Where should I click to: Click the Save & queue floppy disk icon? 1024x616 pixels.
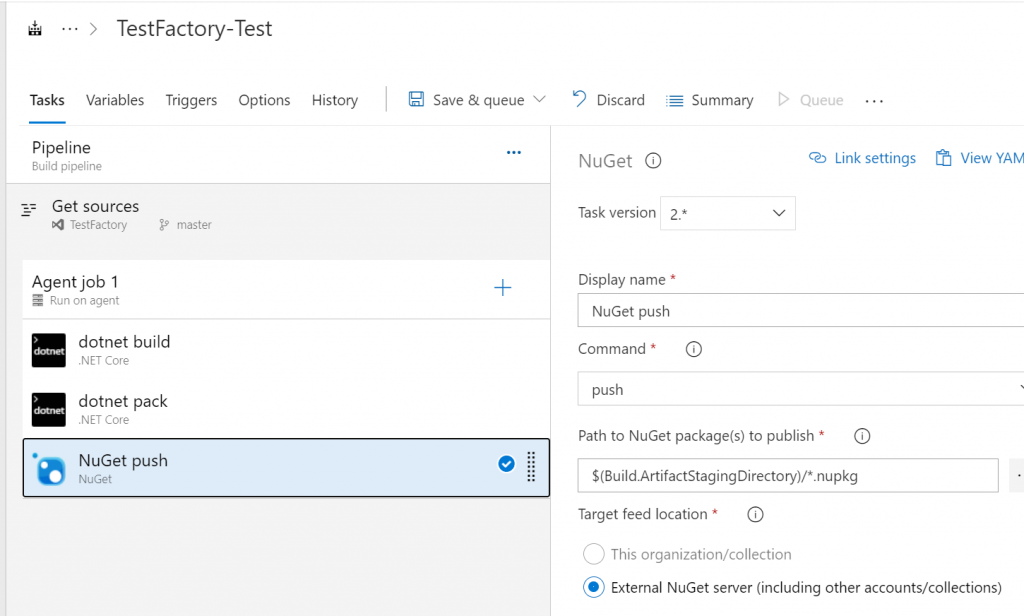click(x=416, y=99)
